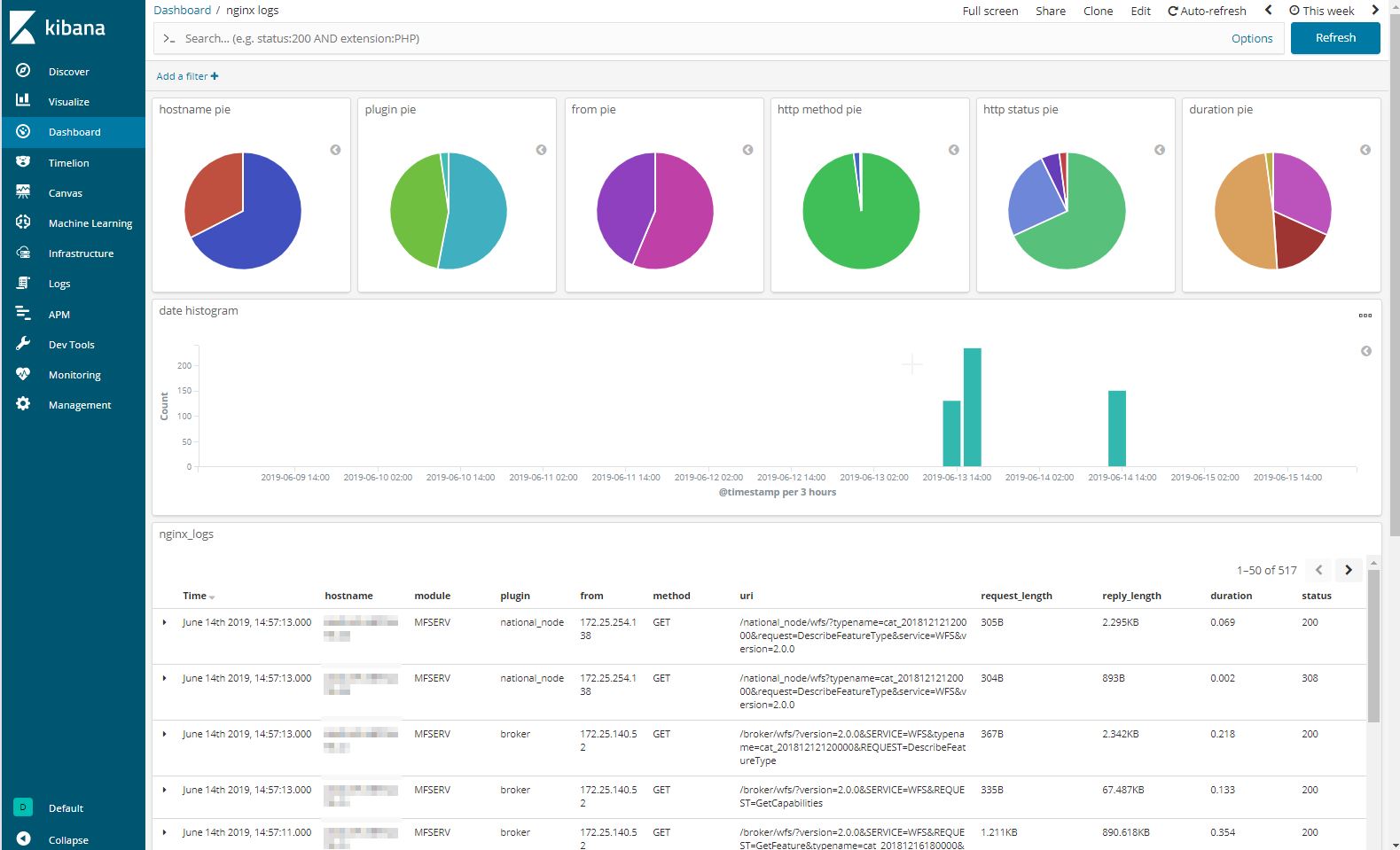Viewport: 1400px width, 850px height.
Task: Click Edit in top menu
Action: (1140, 11)
